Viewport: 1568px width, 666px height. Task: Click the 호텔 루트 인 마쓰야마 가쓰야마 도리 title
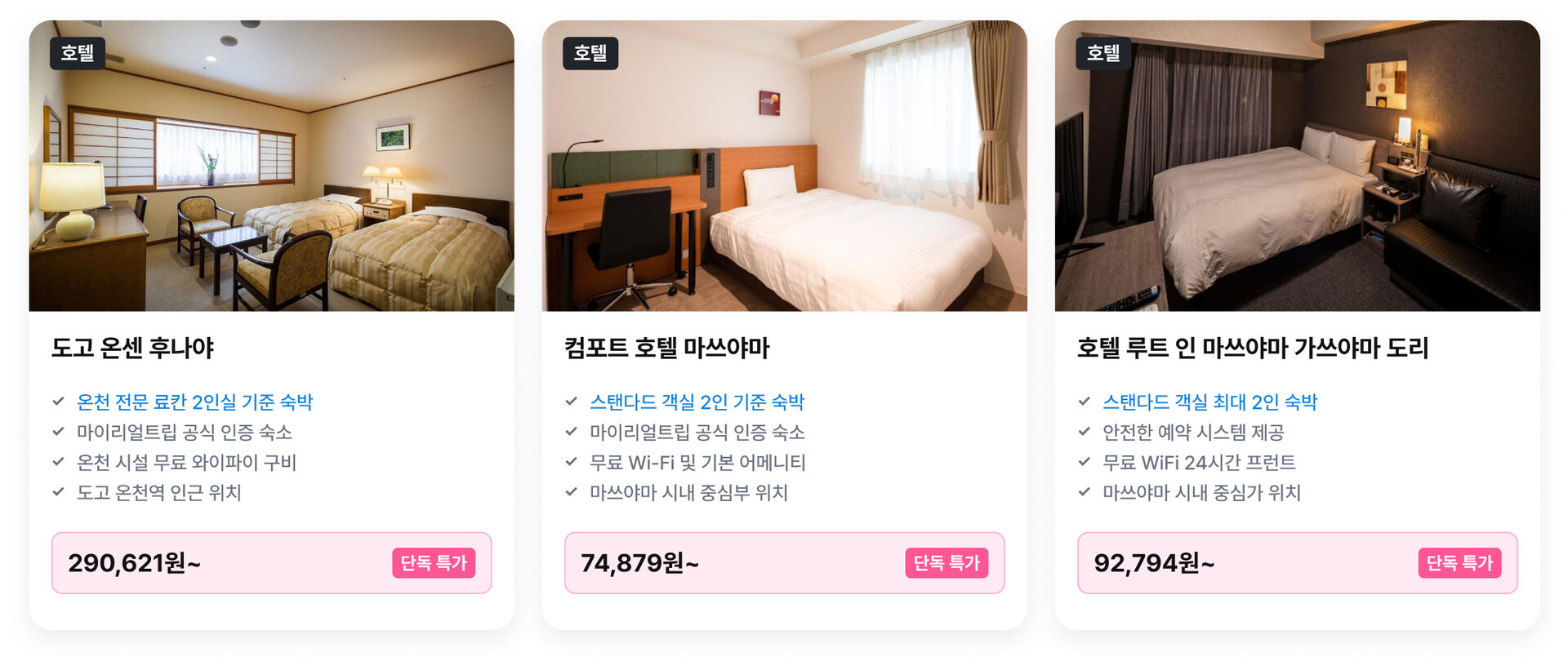click(x=1252, y=348)
